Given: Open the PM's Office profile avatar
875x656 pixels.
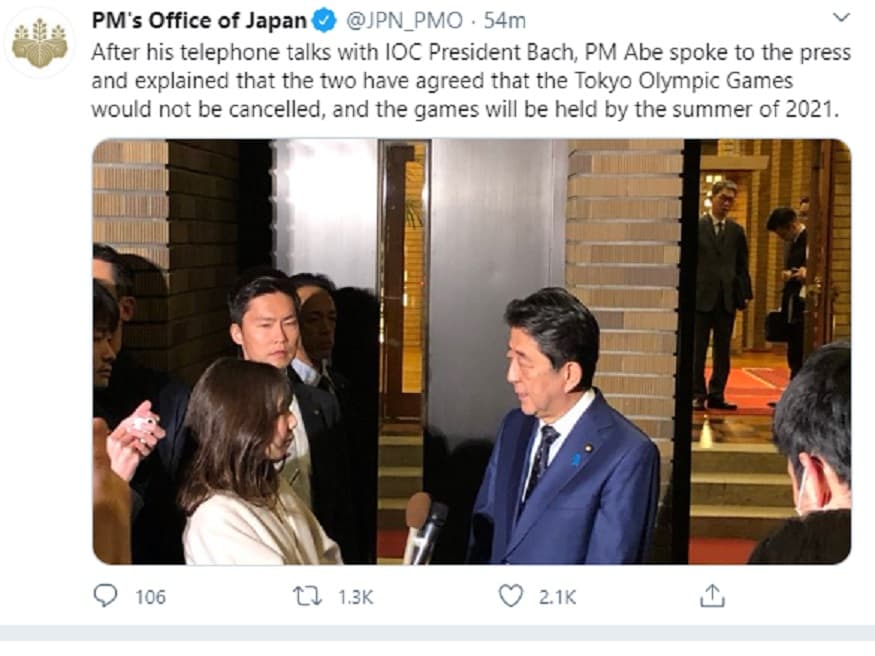Looking at the screenshot, I should coord(40,42).
